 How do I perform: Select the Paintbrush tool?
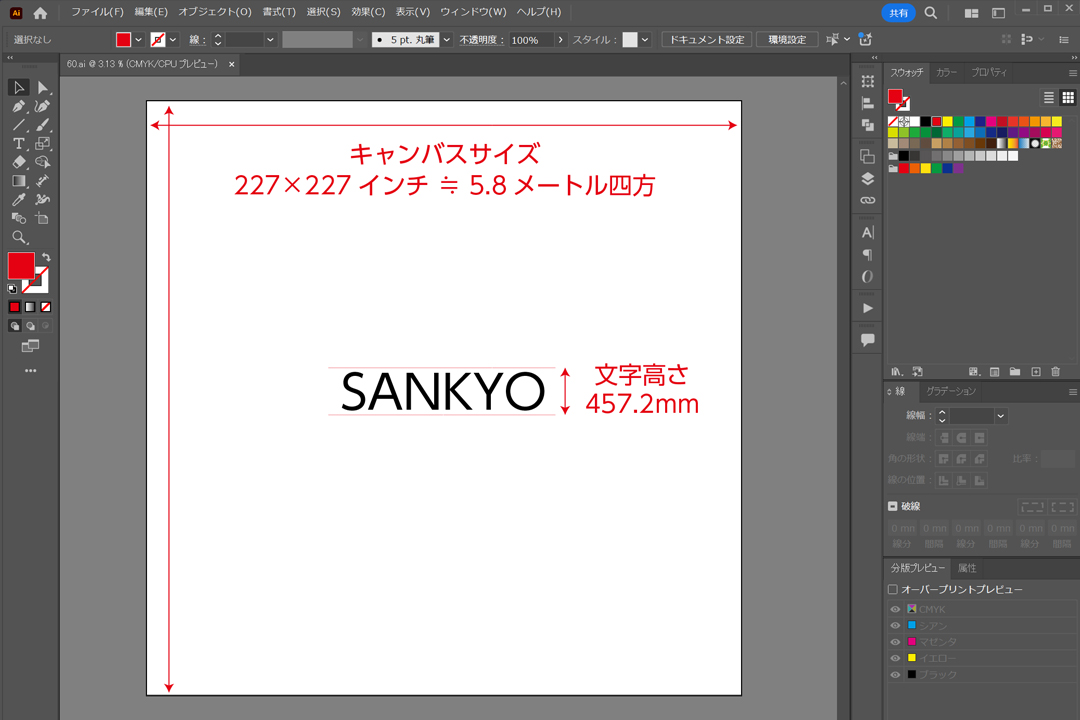[43, 125]
